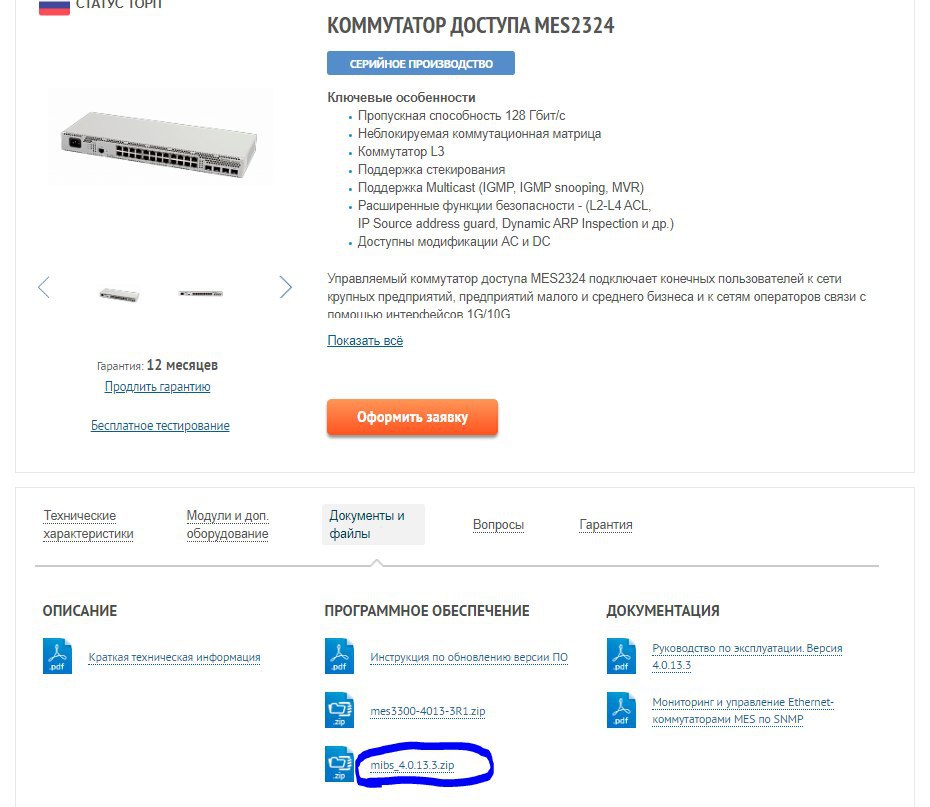Show next product image with right arrow
The height and width of the screenshot is (807, 930).
[286, 288]
